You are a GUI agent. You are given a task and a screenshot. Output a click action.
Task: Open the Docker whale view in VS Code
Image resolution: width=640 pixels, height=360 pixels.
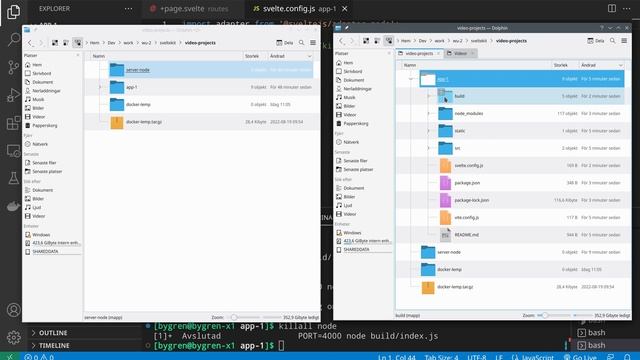pyautogui.click(x=13, y=206)
